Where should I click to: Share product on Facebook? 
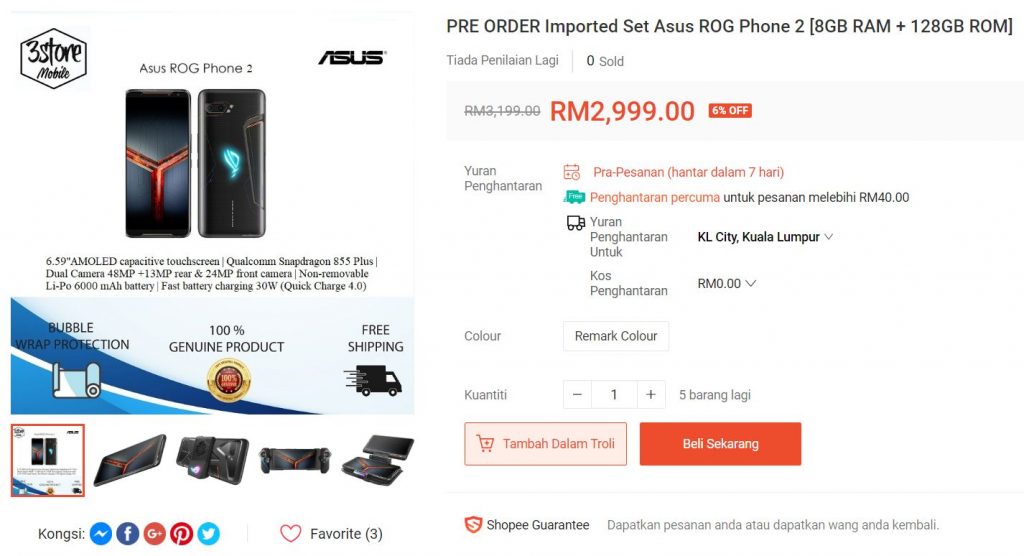[x=127, y=534]
